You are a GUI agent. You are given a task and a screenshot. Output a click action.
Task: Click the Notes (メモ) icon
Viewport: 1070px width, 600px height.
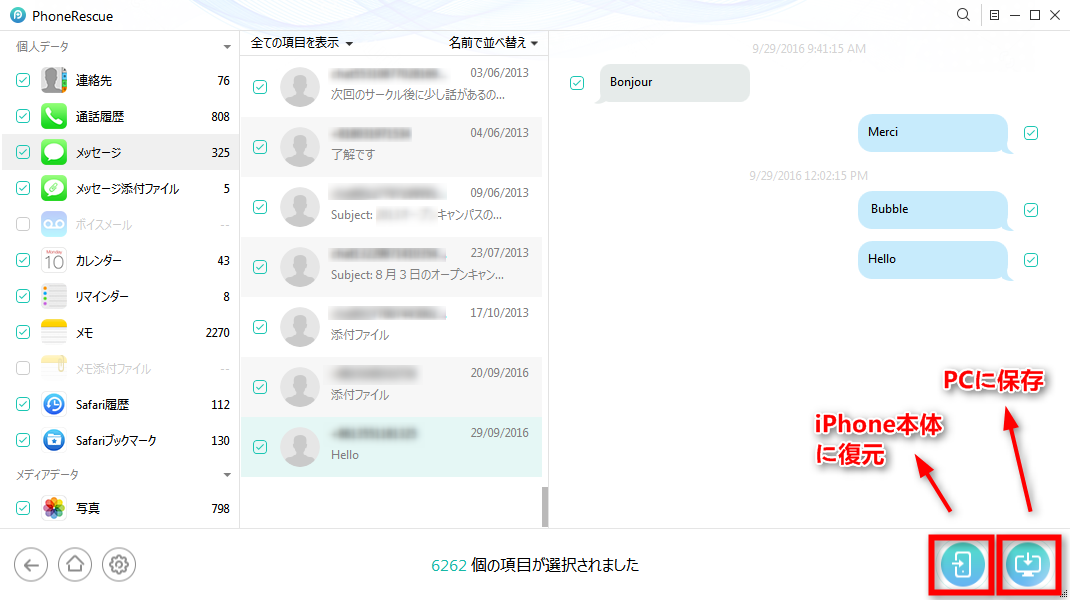click(54, 332)
